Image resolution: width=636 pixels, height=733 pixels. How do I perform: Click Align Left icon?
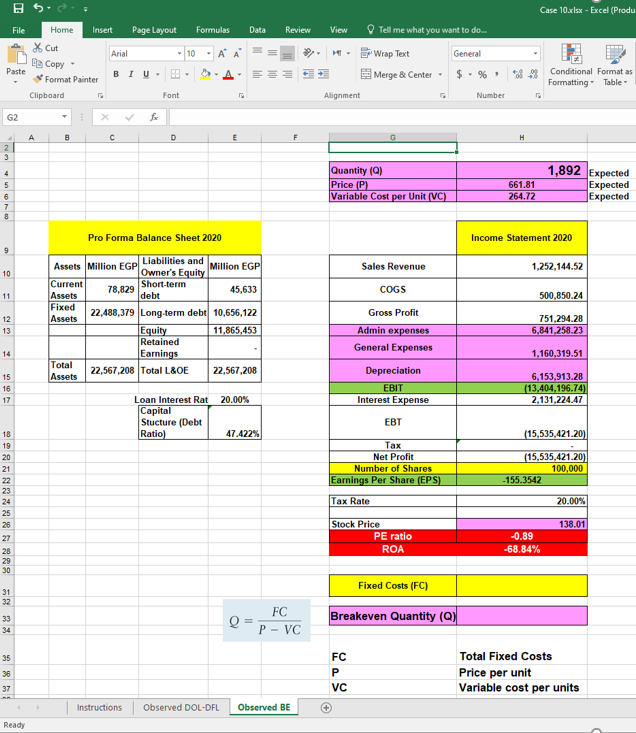click(x=257, y=74)
